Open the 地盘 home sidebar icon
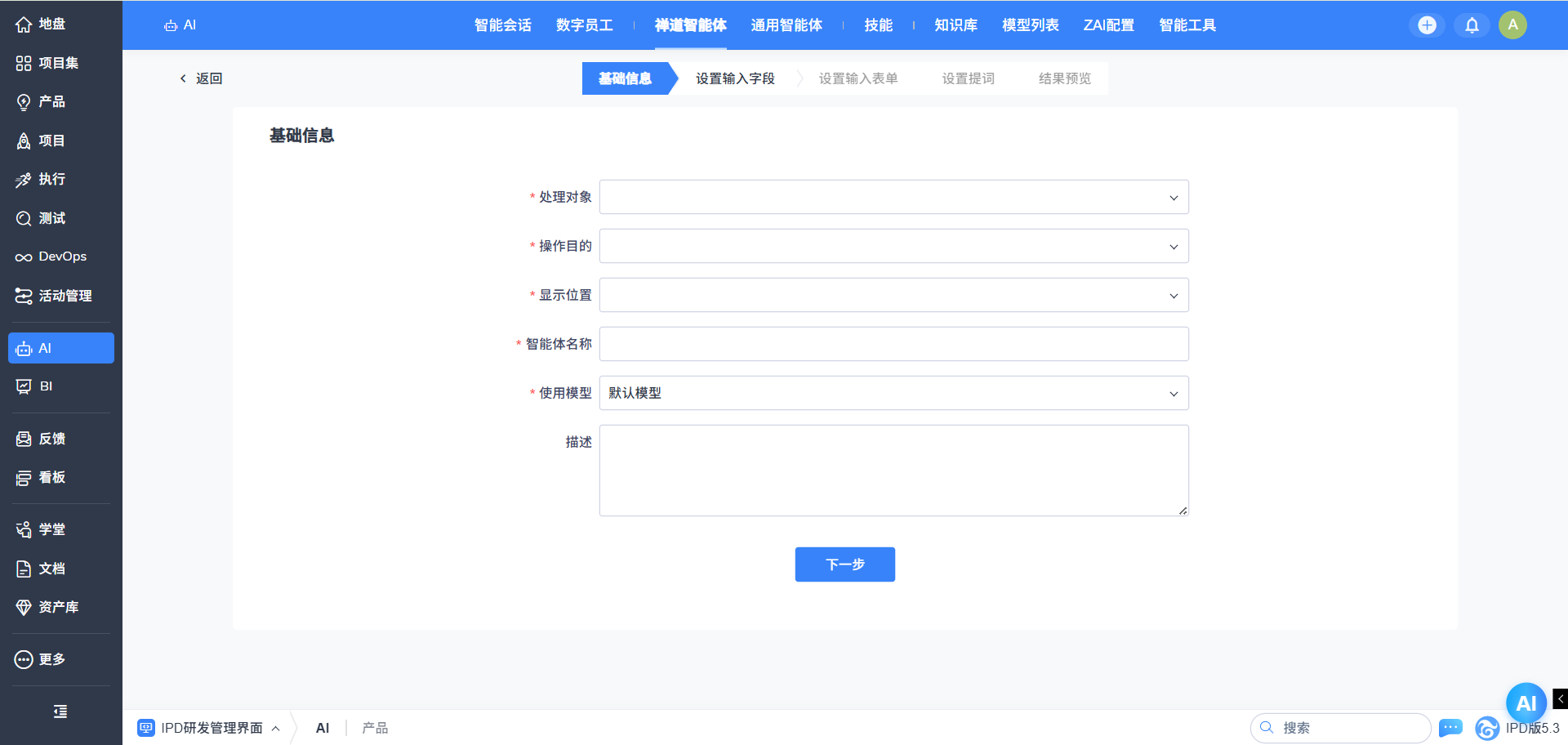Image resolution: width=1568 pixels, height=745 pixels. [x=60, y=25]
